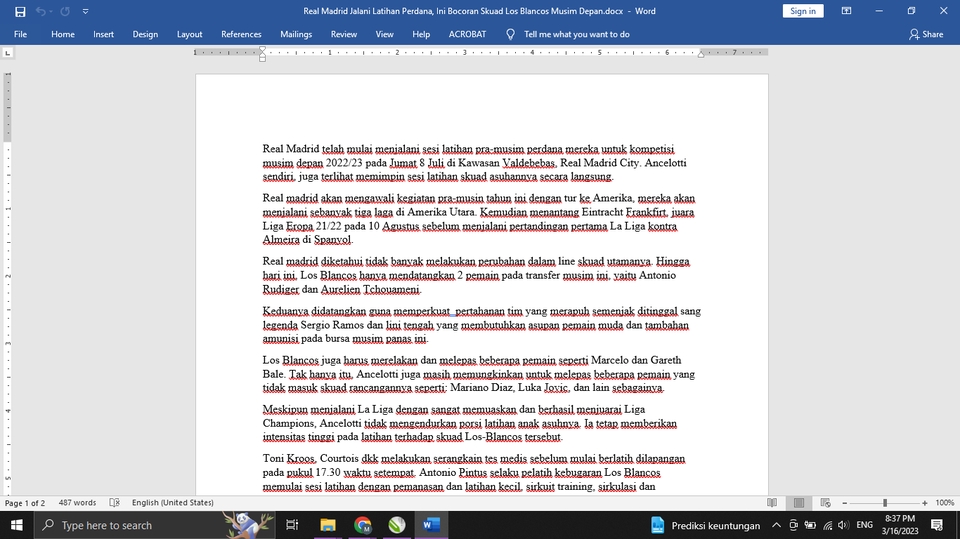Click the battery icon in the system tray
Viewport: 960px width, 539px height.
pyautogui.click(x=810, y=525)
